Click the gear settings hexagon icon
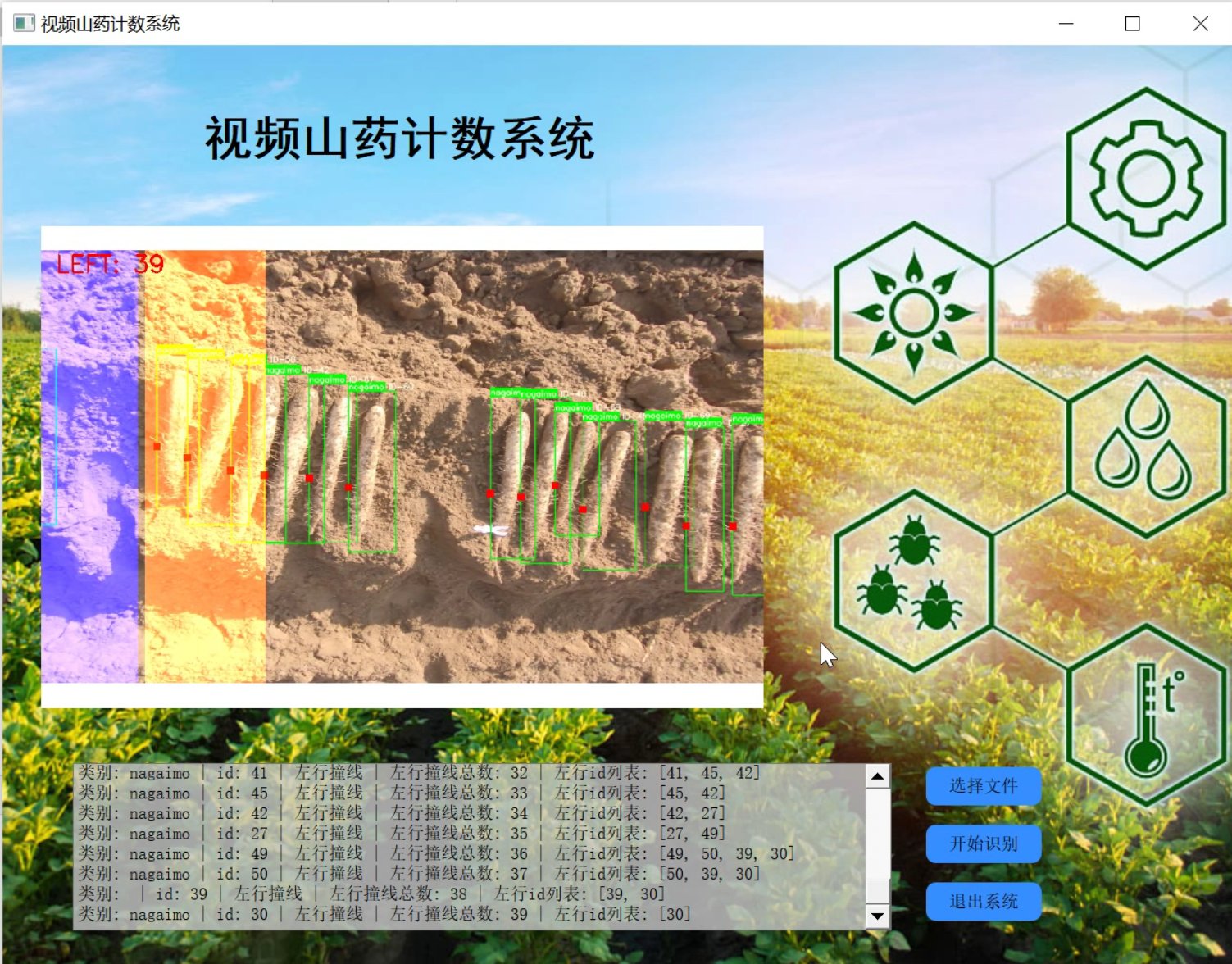This screenshot has height=964, width=1232. (x=1146, y=179)
